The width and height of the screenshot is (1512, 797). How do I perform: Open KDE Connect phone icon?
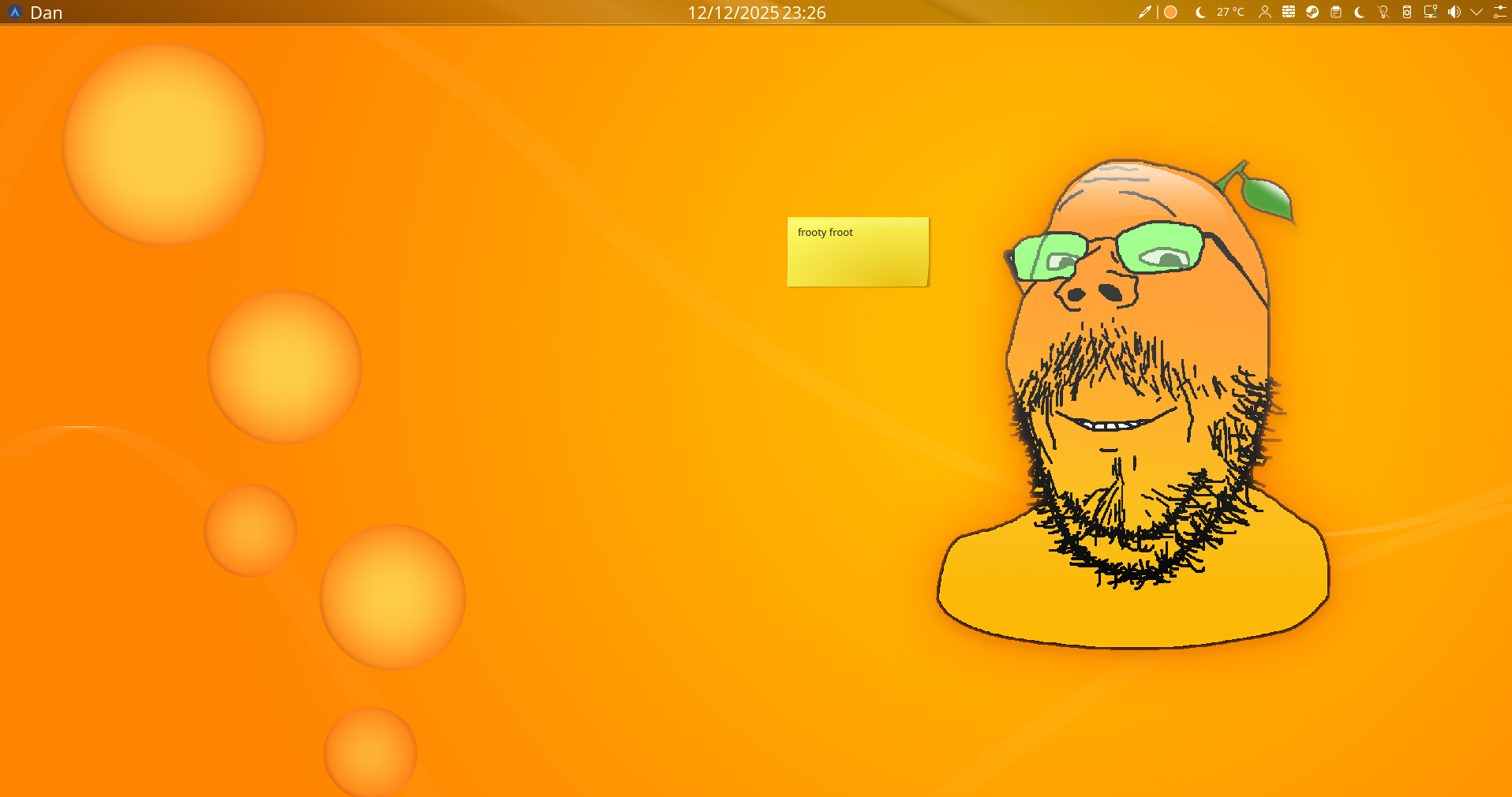pos(1407,12)
